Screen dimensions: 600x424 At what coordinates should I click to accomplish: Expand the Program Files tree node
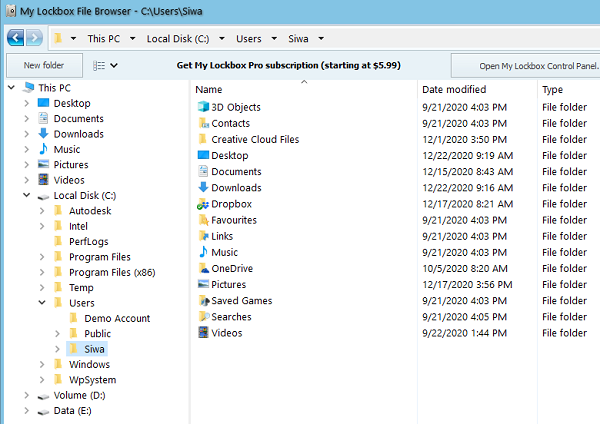click(x=42, y=257)
